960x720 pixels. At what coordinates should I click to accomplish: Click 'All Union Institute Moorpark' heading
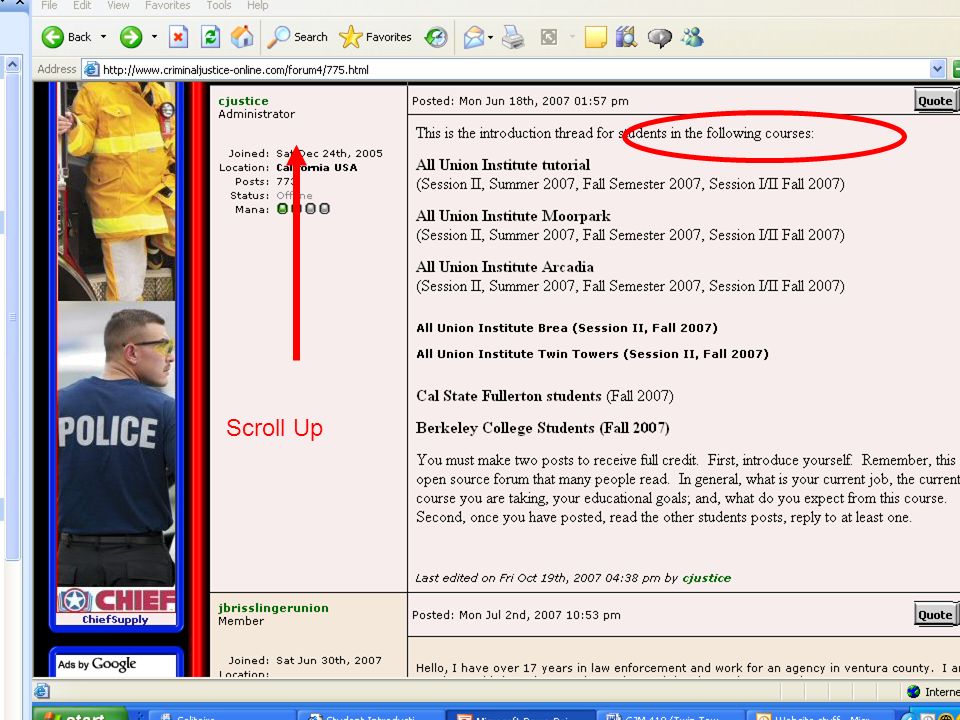[513, 216]
